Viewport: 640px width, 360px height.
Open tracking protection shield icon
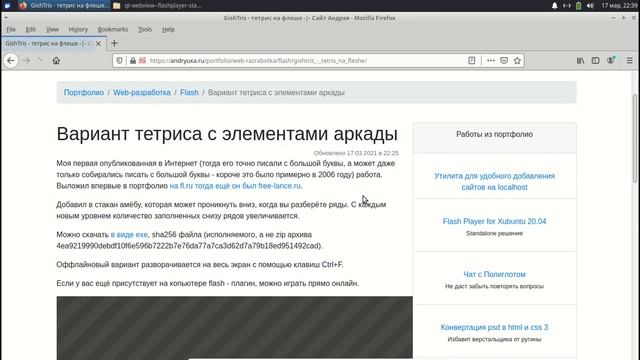click(119, 60)
